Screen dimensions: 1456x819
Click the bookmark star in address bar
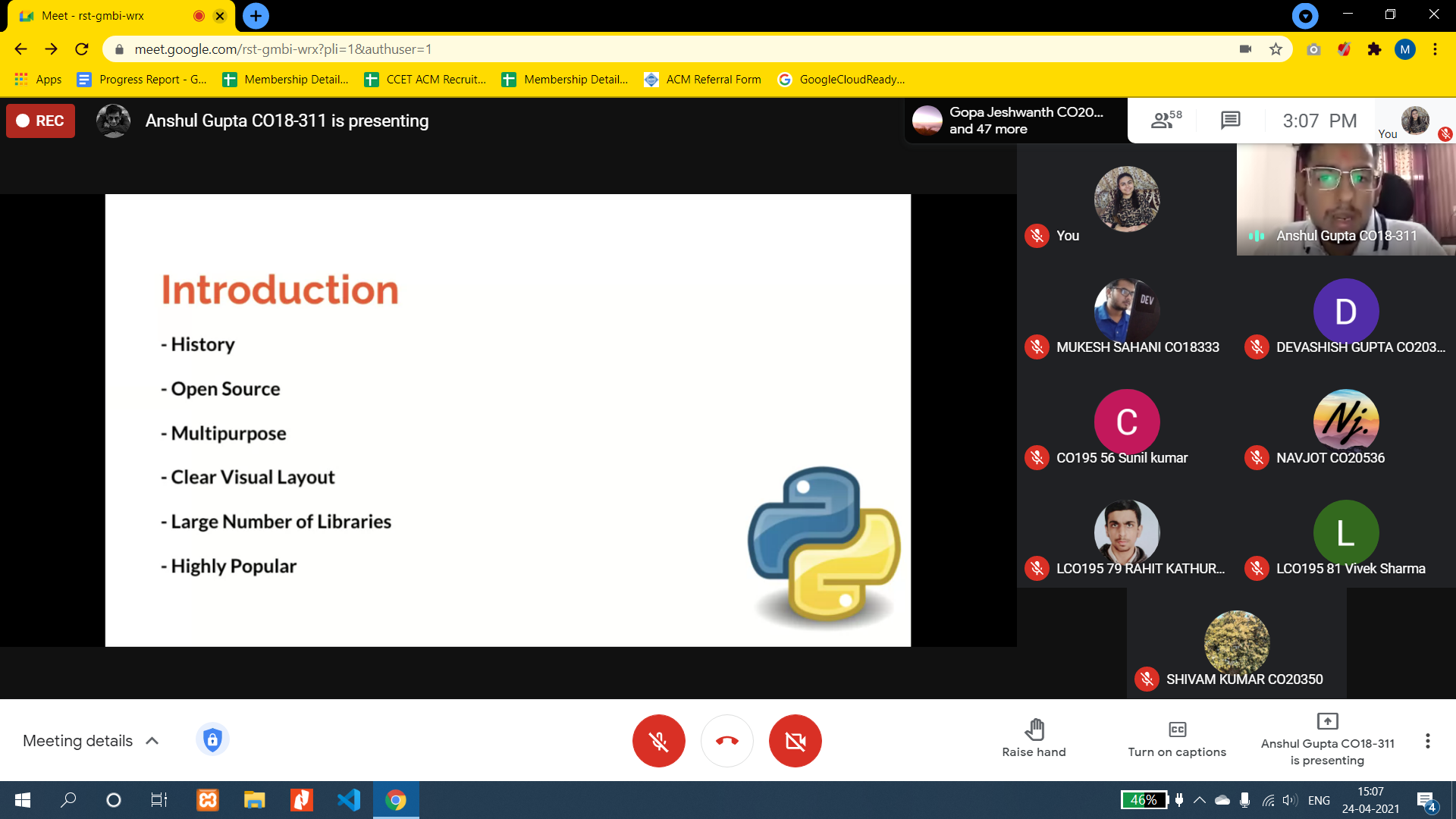(x=1276, y=49)
